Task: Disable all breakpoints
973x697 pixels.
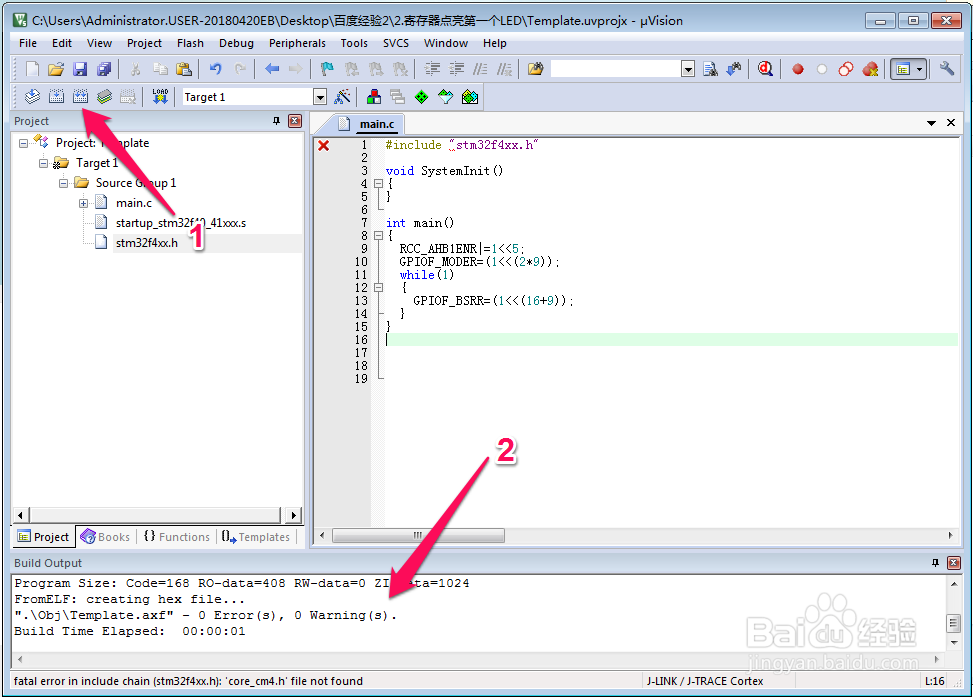Action: coord(846,69)
